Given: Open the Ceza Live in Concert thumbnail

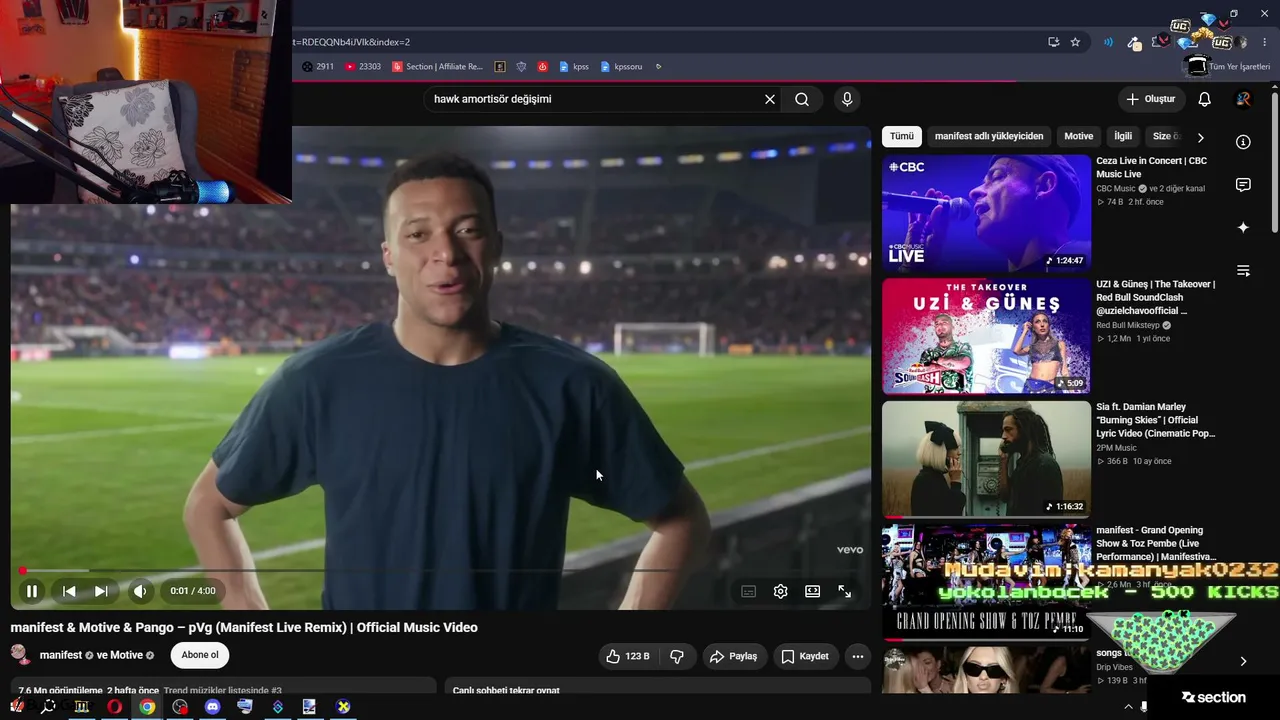Looking at the screenshot, I should (x=986, y=213).
